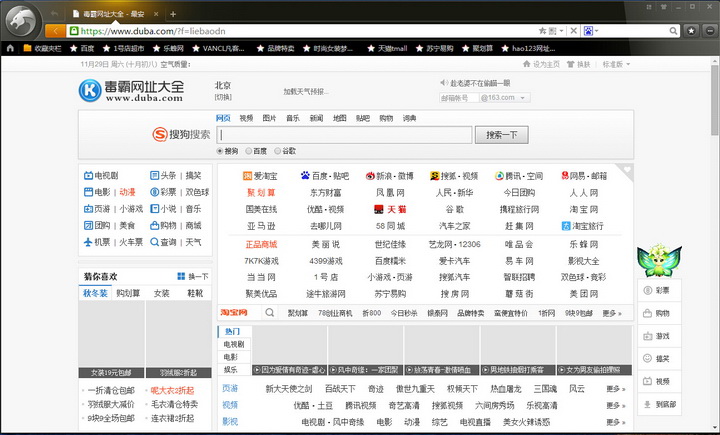Click the 邮箱帐号 email input field
Screen dimensions: 720x435
[458, 97]
